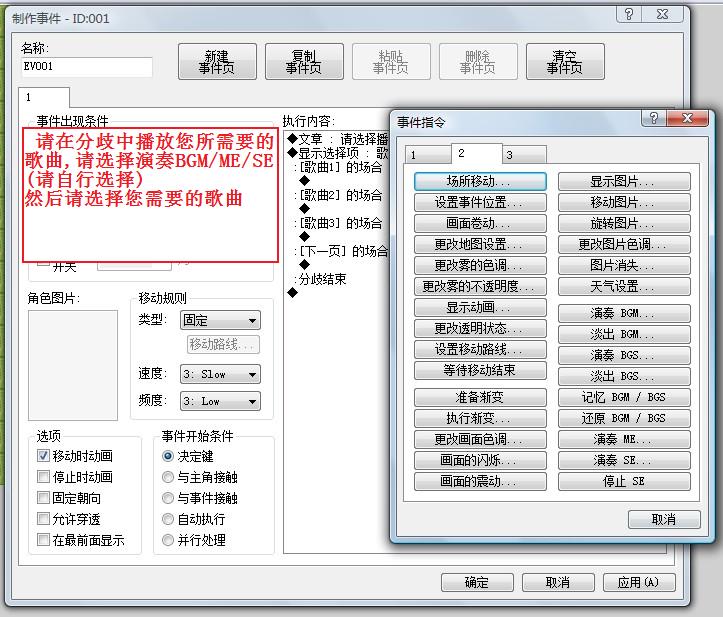723x617 pixels.
Task: Click 演奏 SE command button
Action: coord(624,460)
